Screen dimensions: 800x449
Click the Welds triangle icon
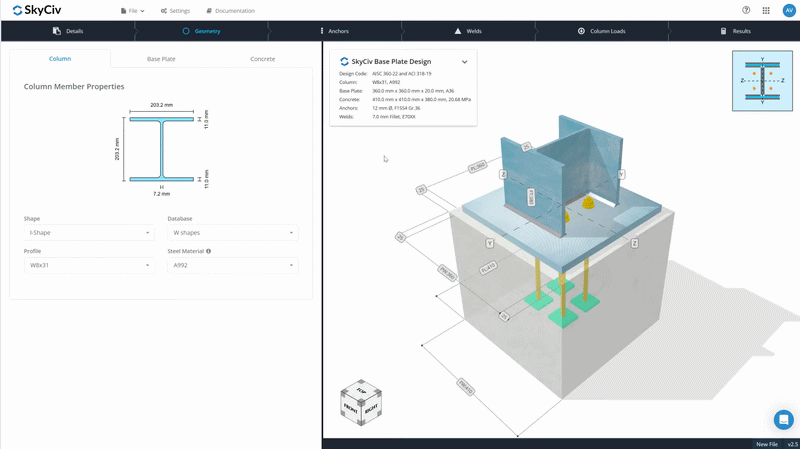[x=458, y=31]
